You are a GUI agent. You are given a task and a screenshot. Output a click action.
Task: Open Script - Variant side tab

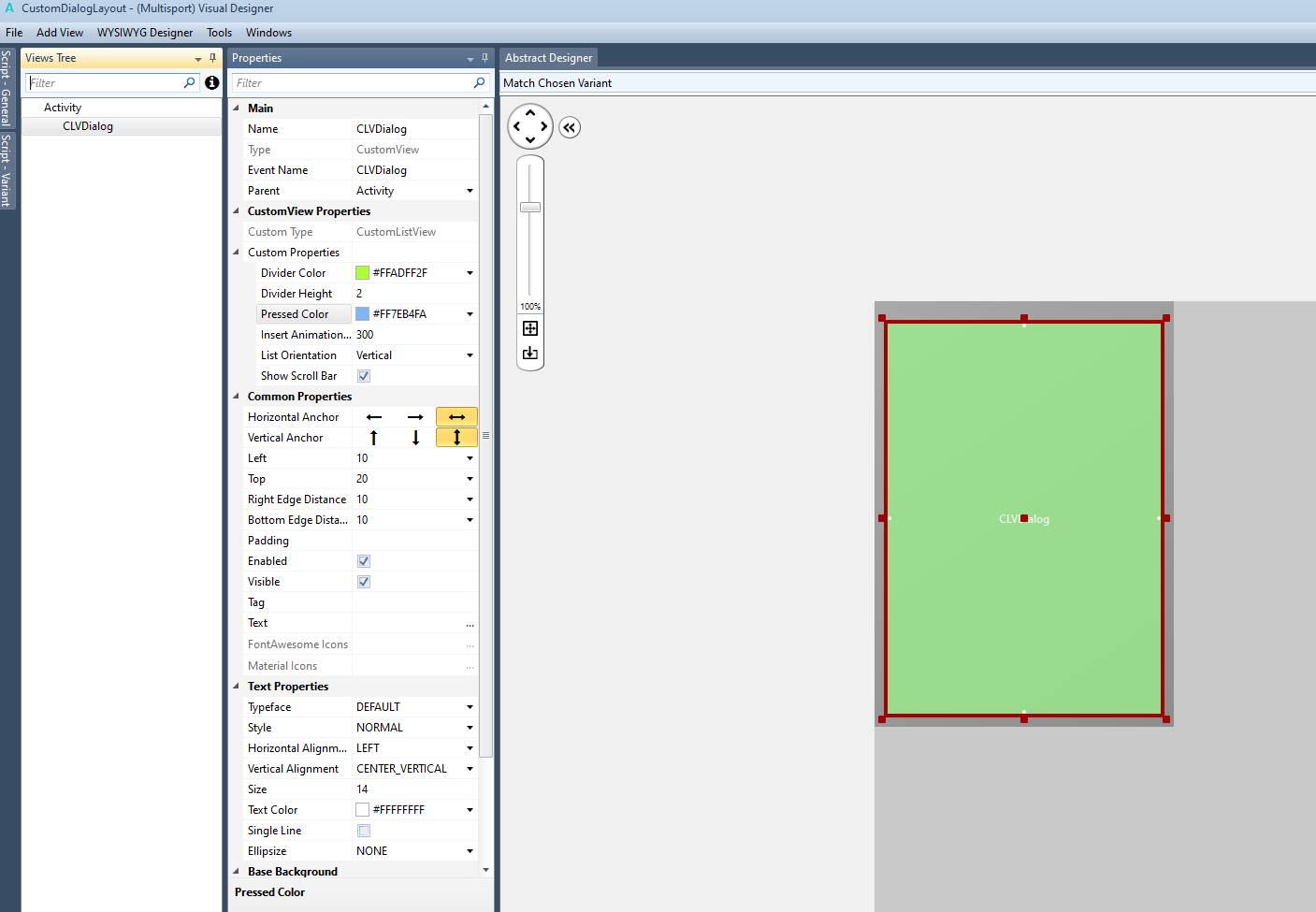click(x=7, y=170)
